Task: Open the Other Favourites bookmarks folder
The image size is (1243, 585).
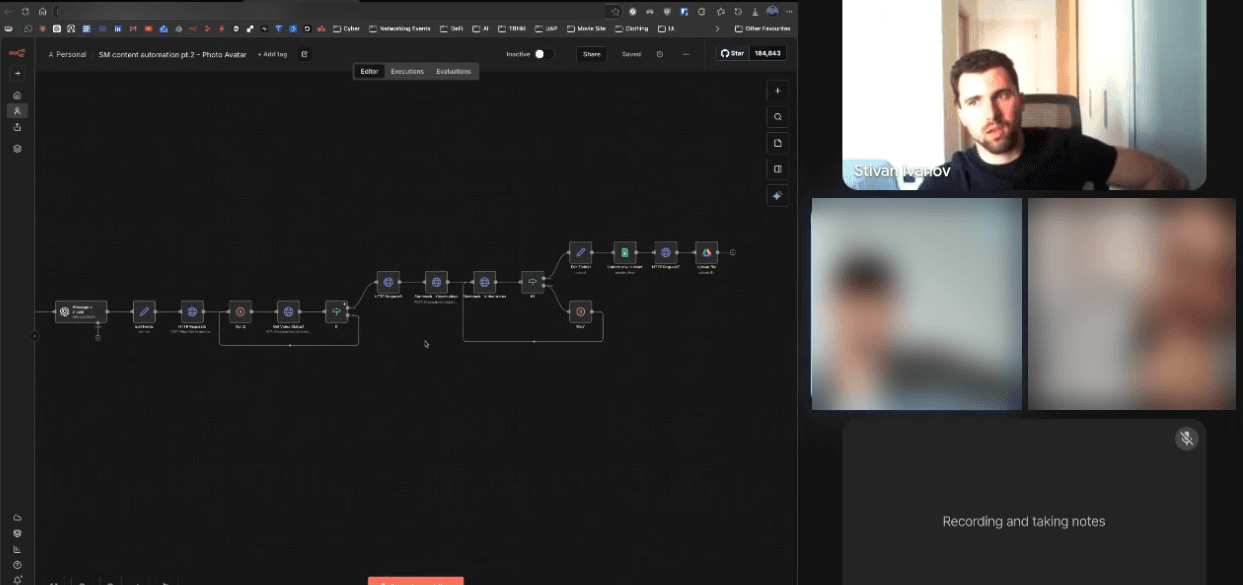Action: pyautogui.click(x=762, y=28)
